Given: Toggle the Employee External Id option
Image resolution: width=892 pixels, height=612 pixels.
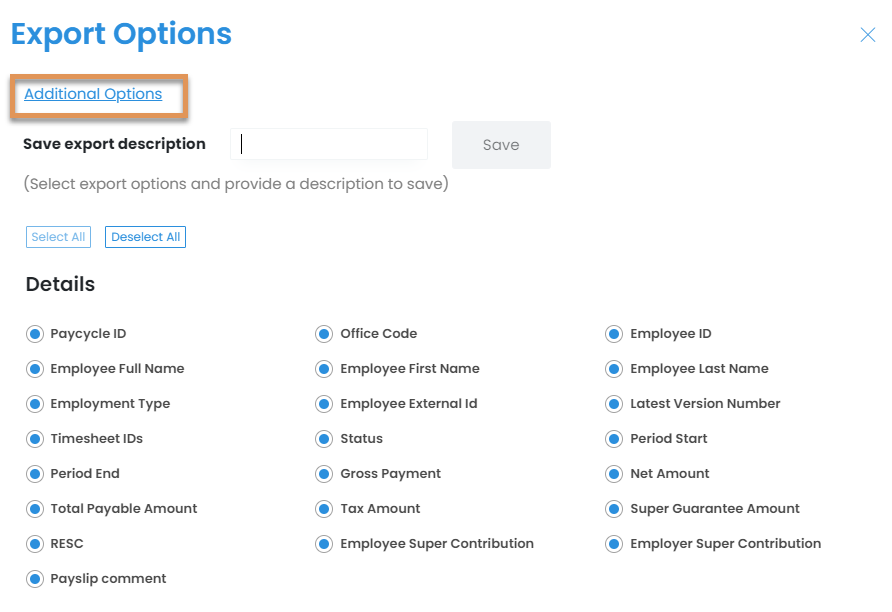Looking at the screenshot, I should pyautogui.click(x=324, y=404).
